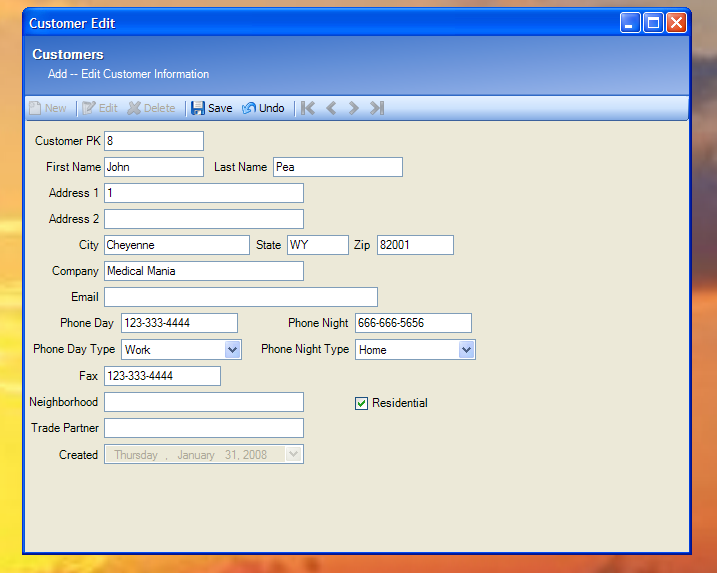This screenshot has width=717, height=573.
Task: Click the Undo toolbar icon
Action: 249,108
